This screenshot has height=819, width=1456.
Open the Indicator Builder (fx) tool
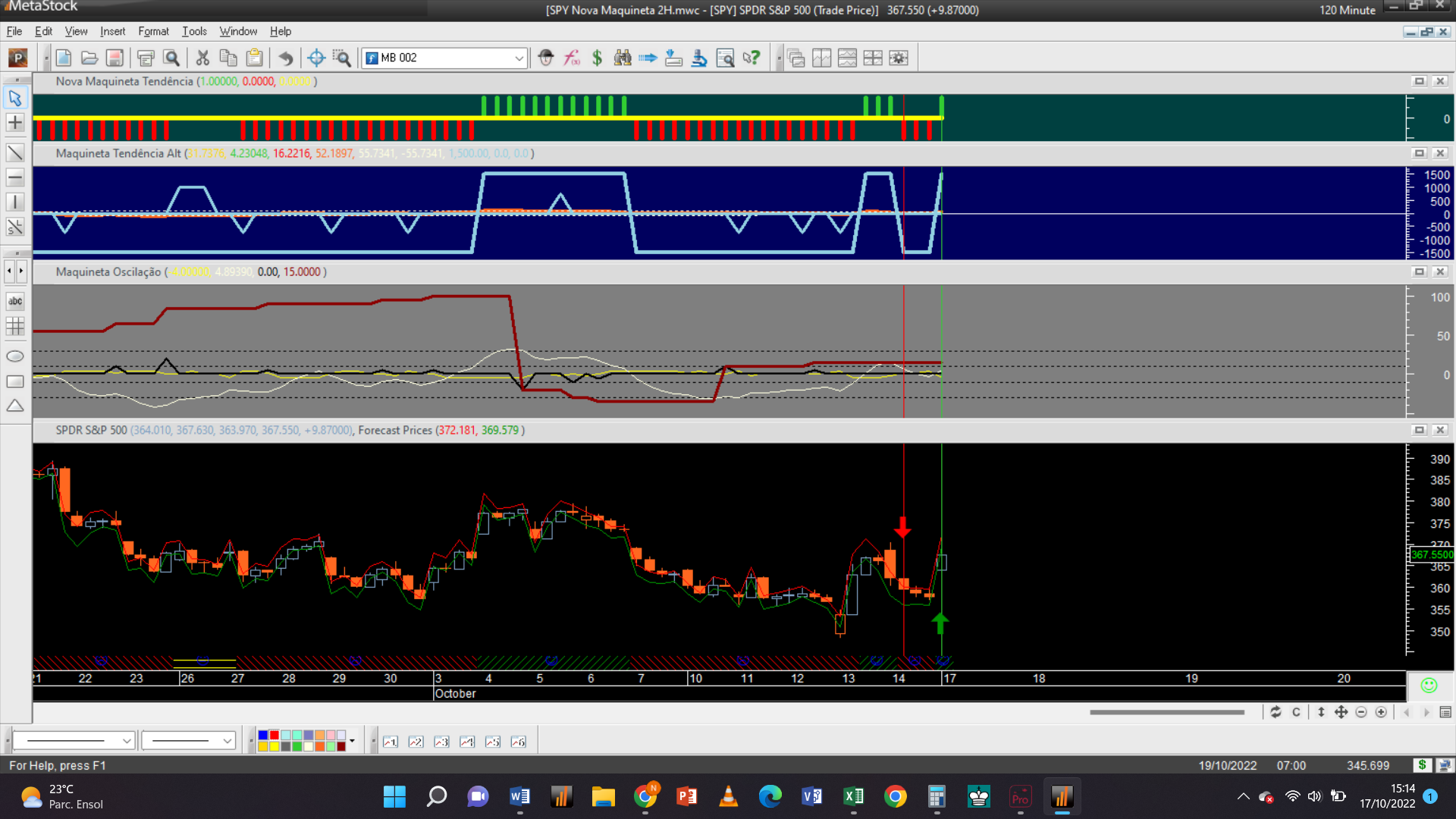click(572, 58)
